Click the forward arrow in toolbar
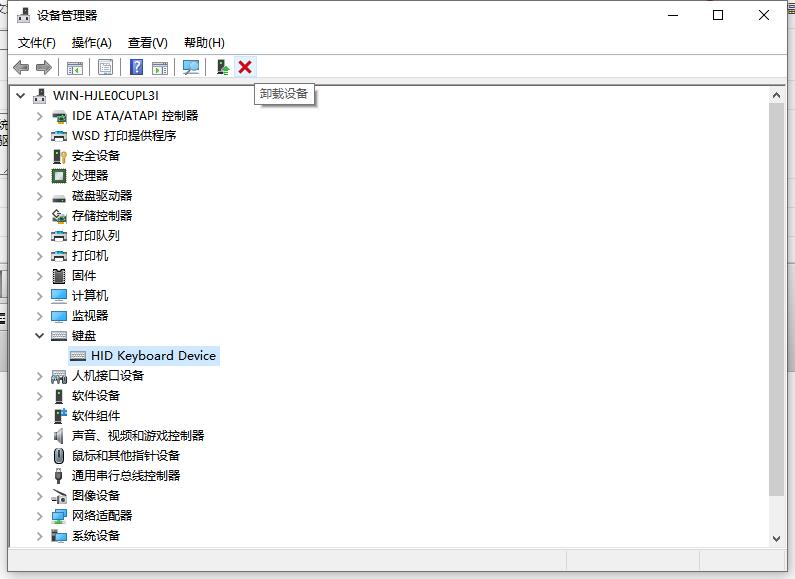The image size is (795, 579). pos(43,67)
